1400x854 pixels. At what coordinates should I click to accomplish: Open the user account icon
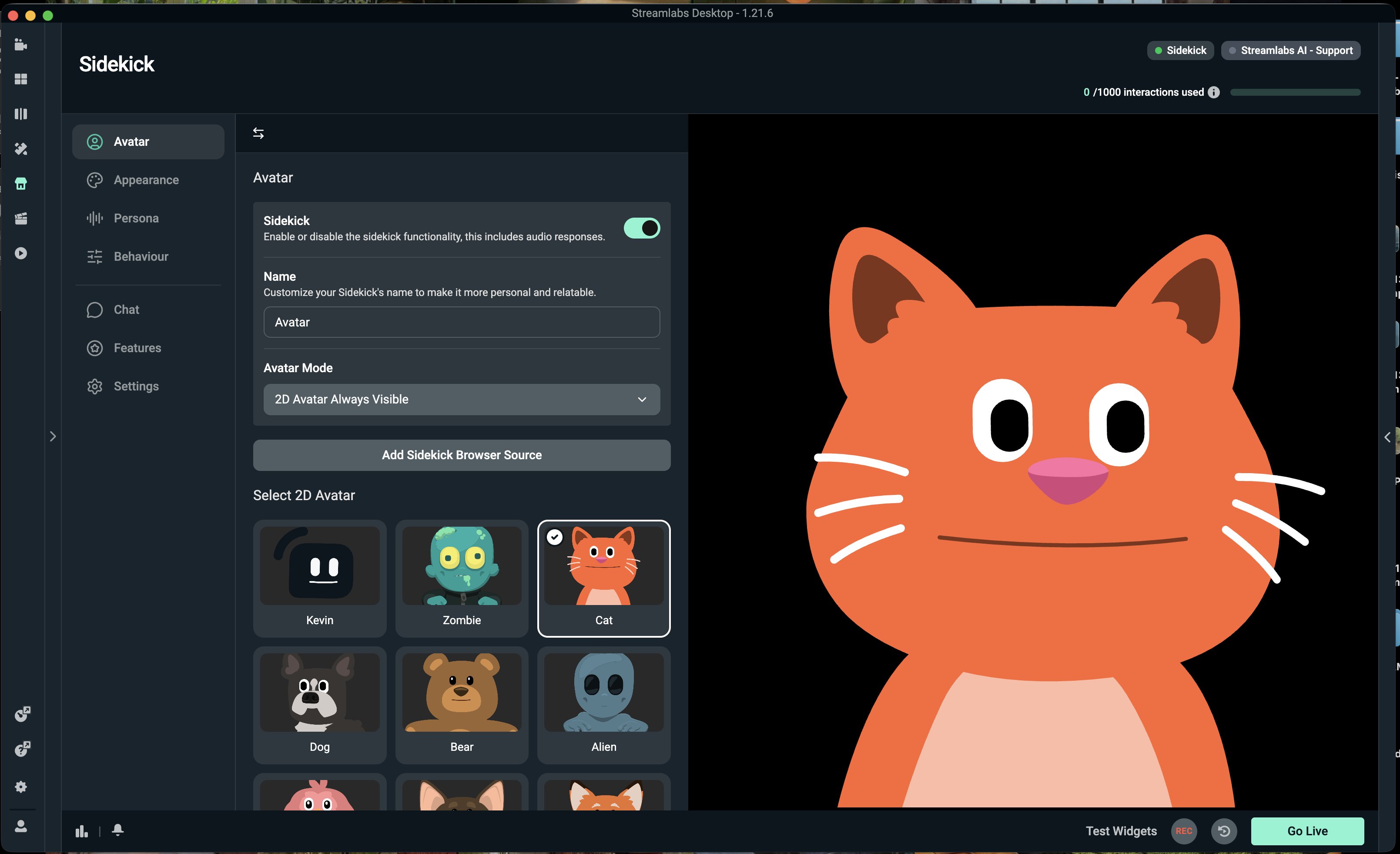[x=21, y=826]
